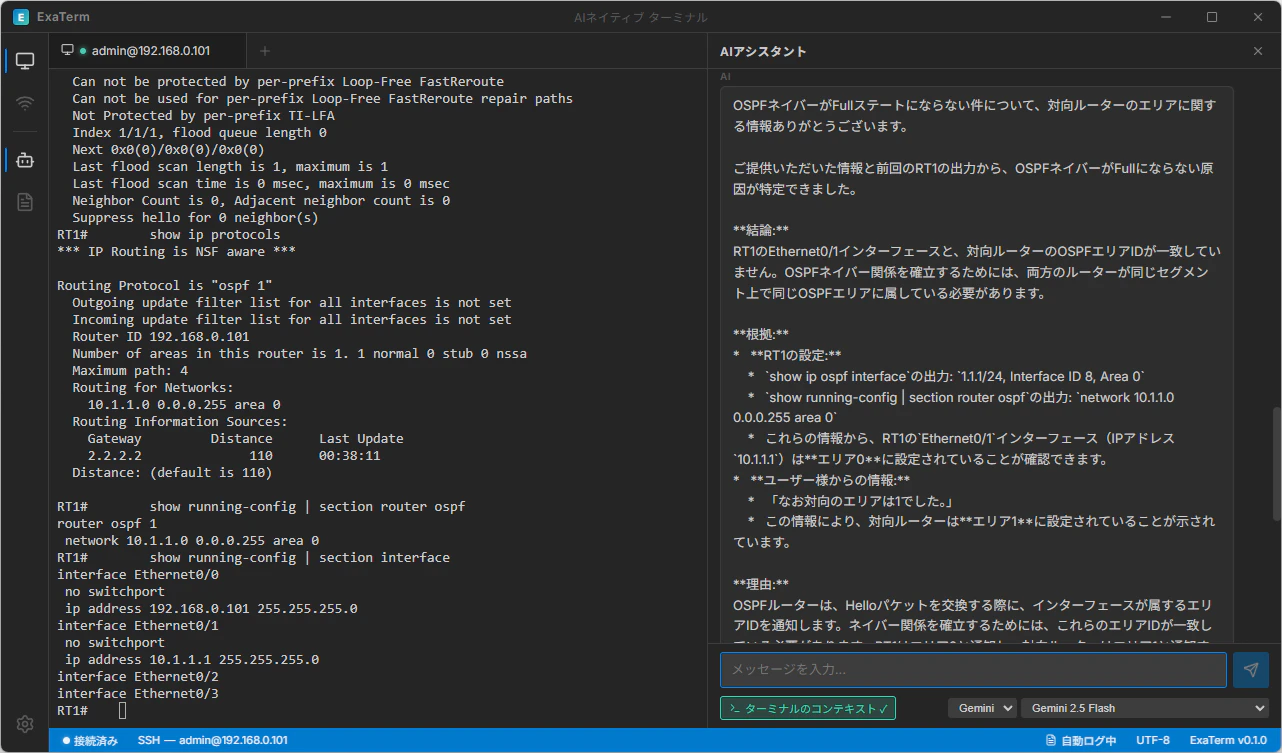Click 'Routing Protocol is "ospf 1"' line
The height and width of the screenshot is (753, 1282).
tap(165, 286)
